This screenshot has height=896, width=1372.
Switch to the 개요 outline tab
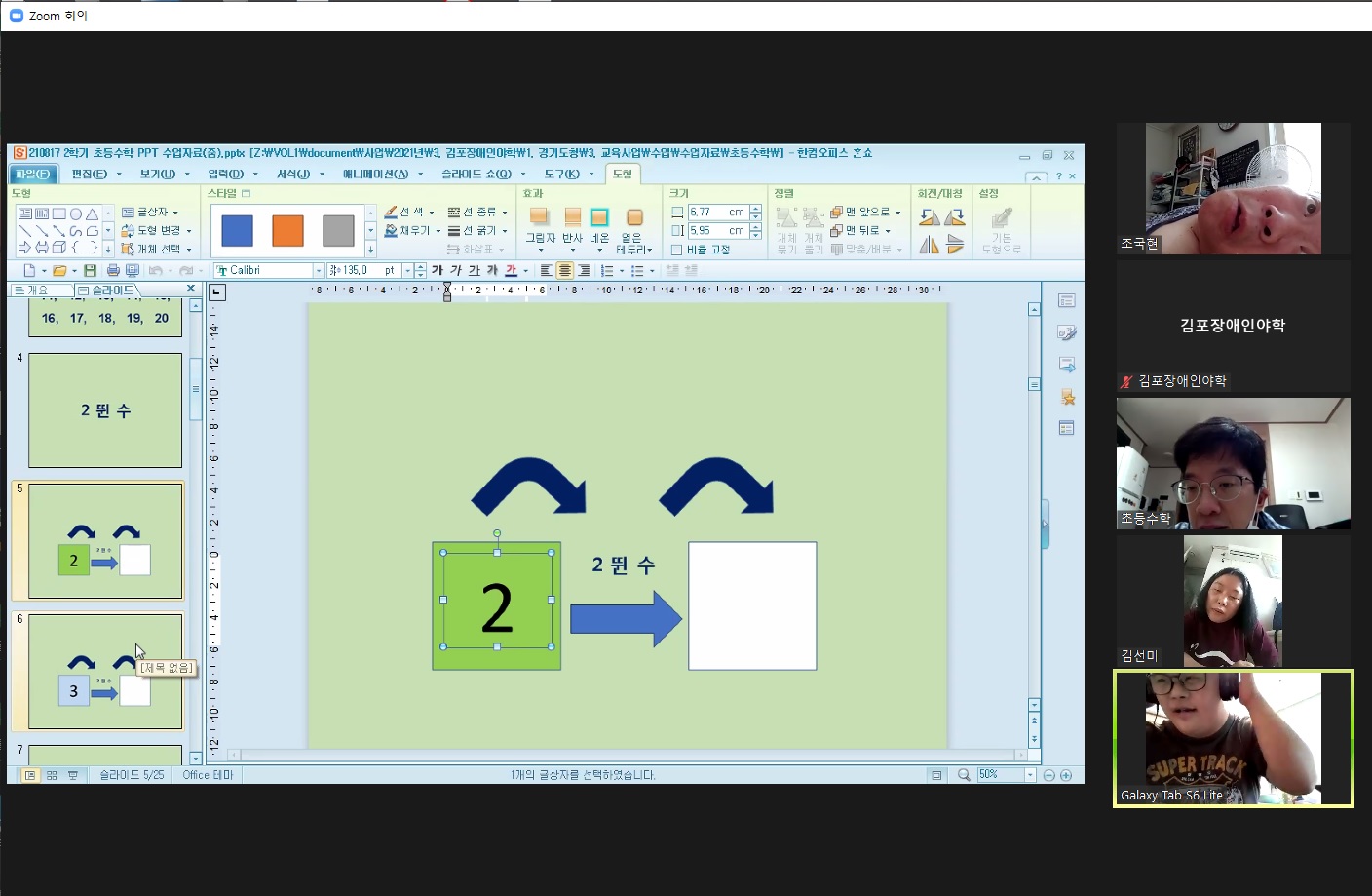coord(39,290)
